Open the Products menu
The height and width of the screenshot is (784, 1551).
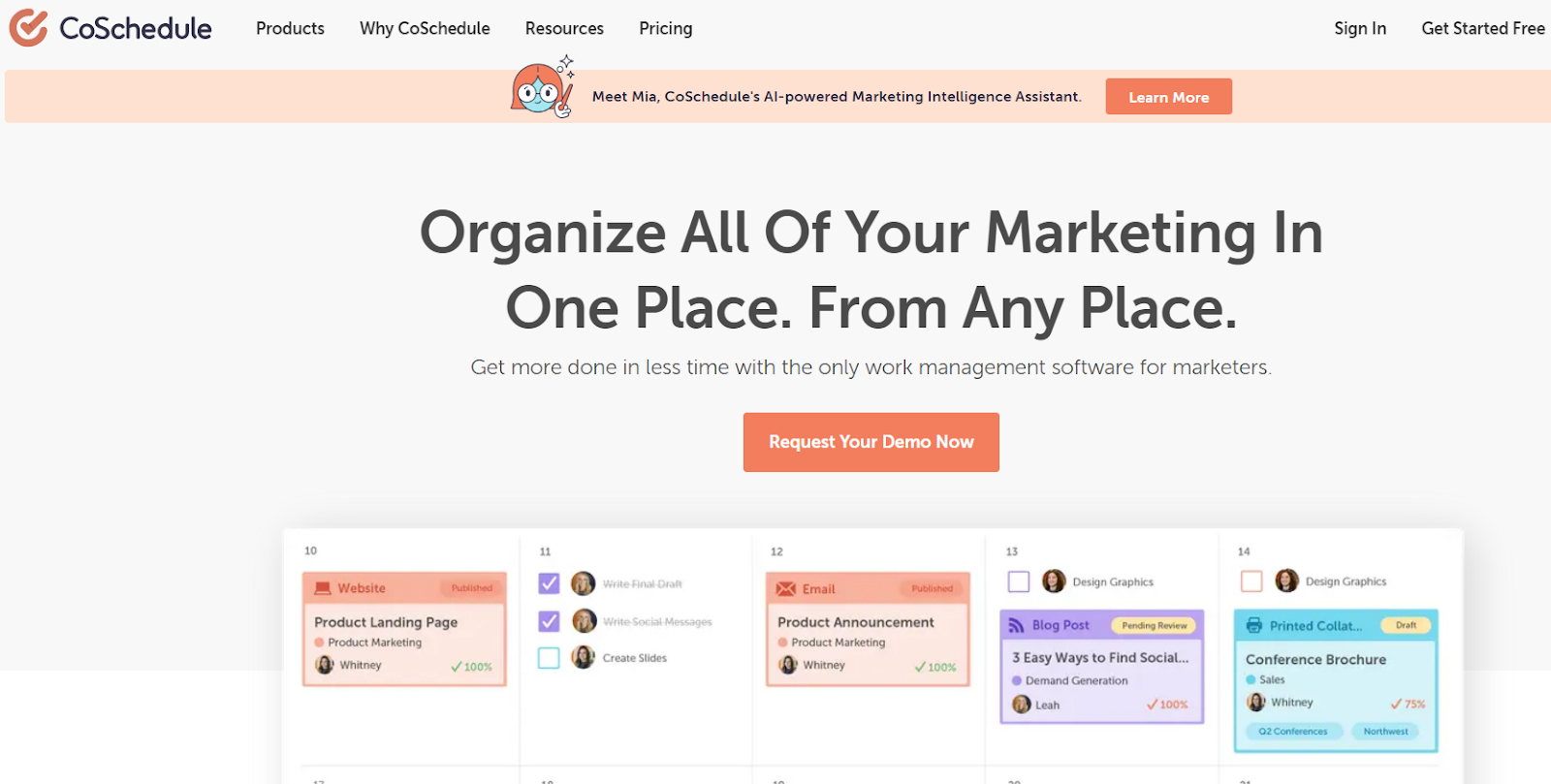coord(290,29)
